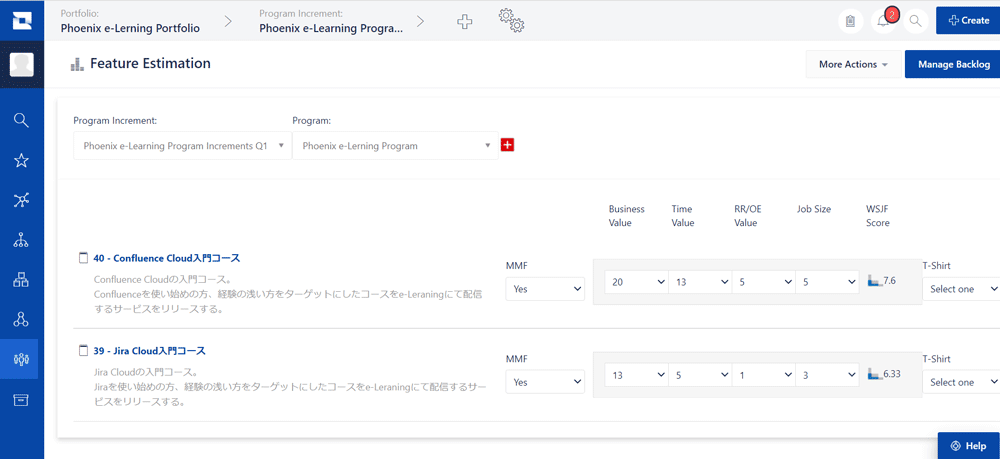Open Phoenix e-Lerning Portfolio breadcrumb
Screen dimensions: 1000x459
(x=130, y=28)
